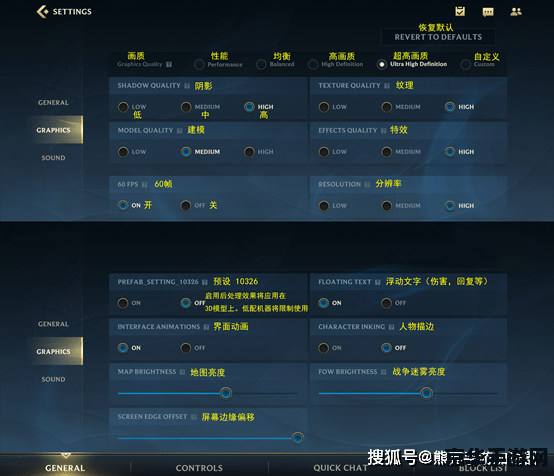The width and height of the screenshot is (554, 476).
Task: Click the Revert to Defaults button
Action: click(x=438, y=37)
